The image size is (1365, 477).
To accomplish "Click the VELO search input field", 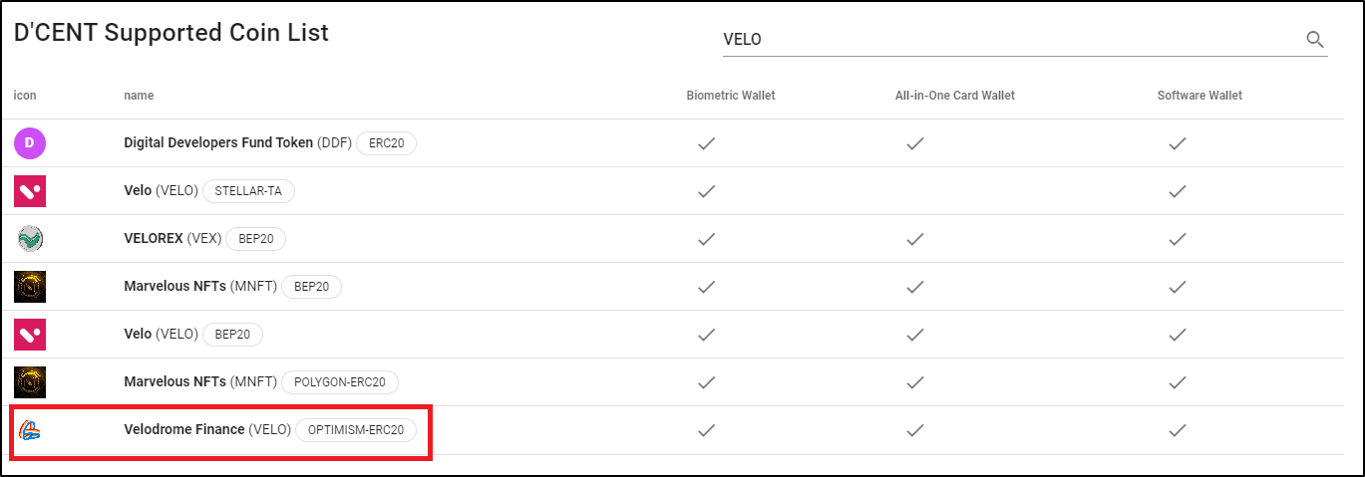I will click(1000, 40).
